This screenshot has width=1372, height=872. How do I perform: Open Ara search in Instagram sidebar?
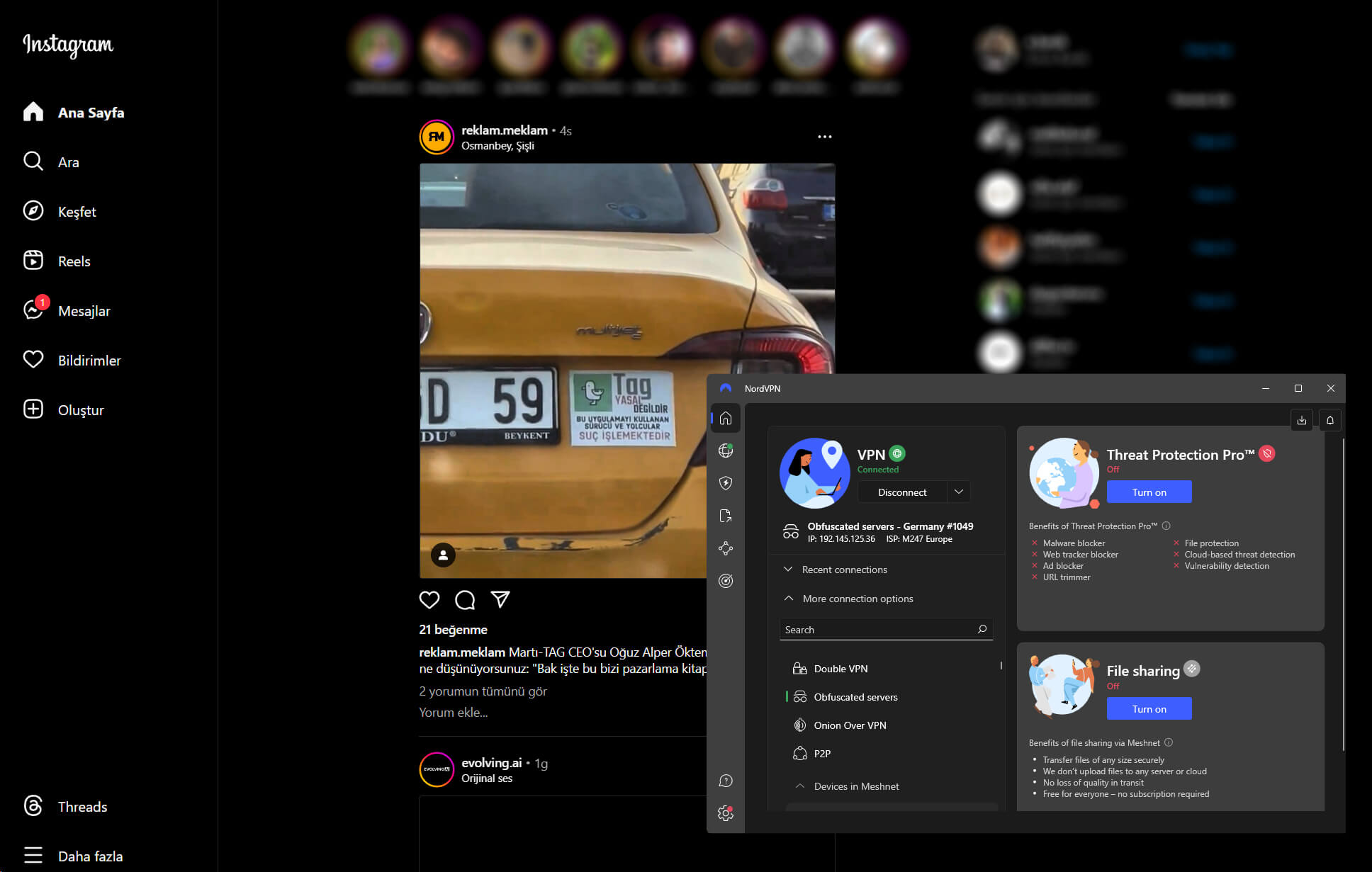click(x=51, y=162)
